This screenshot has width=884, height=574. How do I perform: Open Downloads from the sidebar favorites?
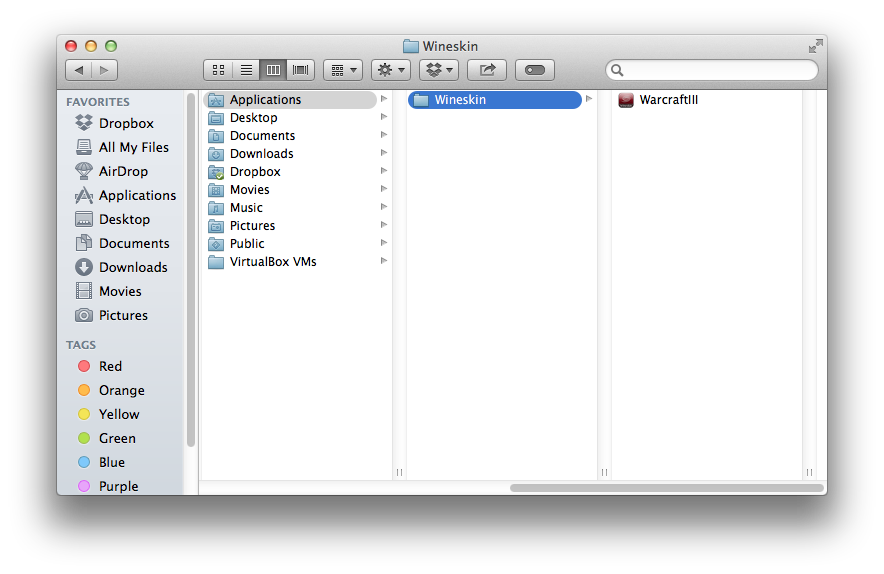point(121,267)
